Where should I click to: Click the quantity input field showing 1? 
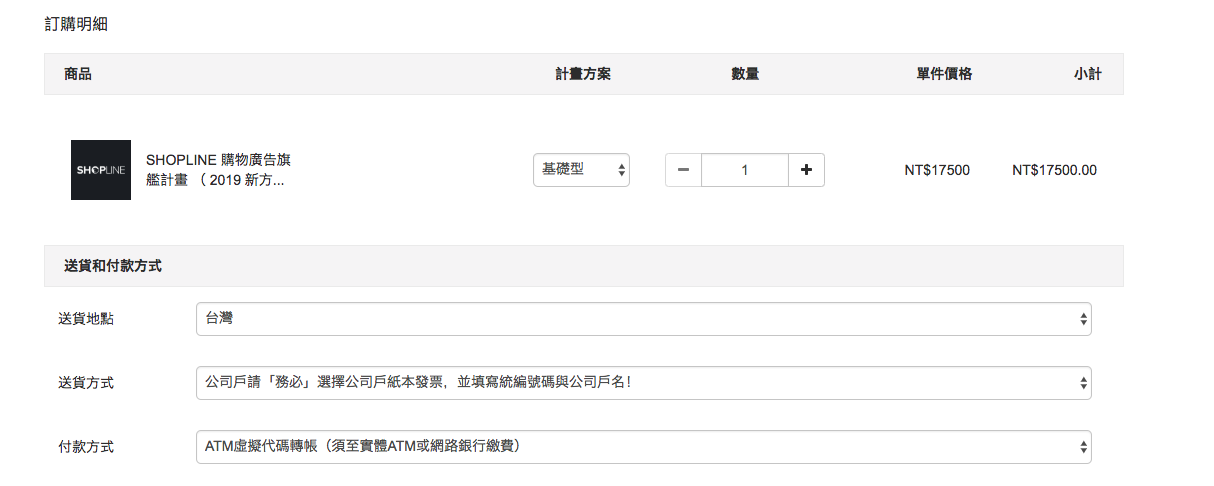[745, 170]
